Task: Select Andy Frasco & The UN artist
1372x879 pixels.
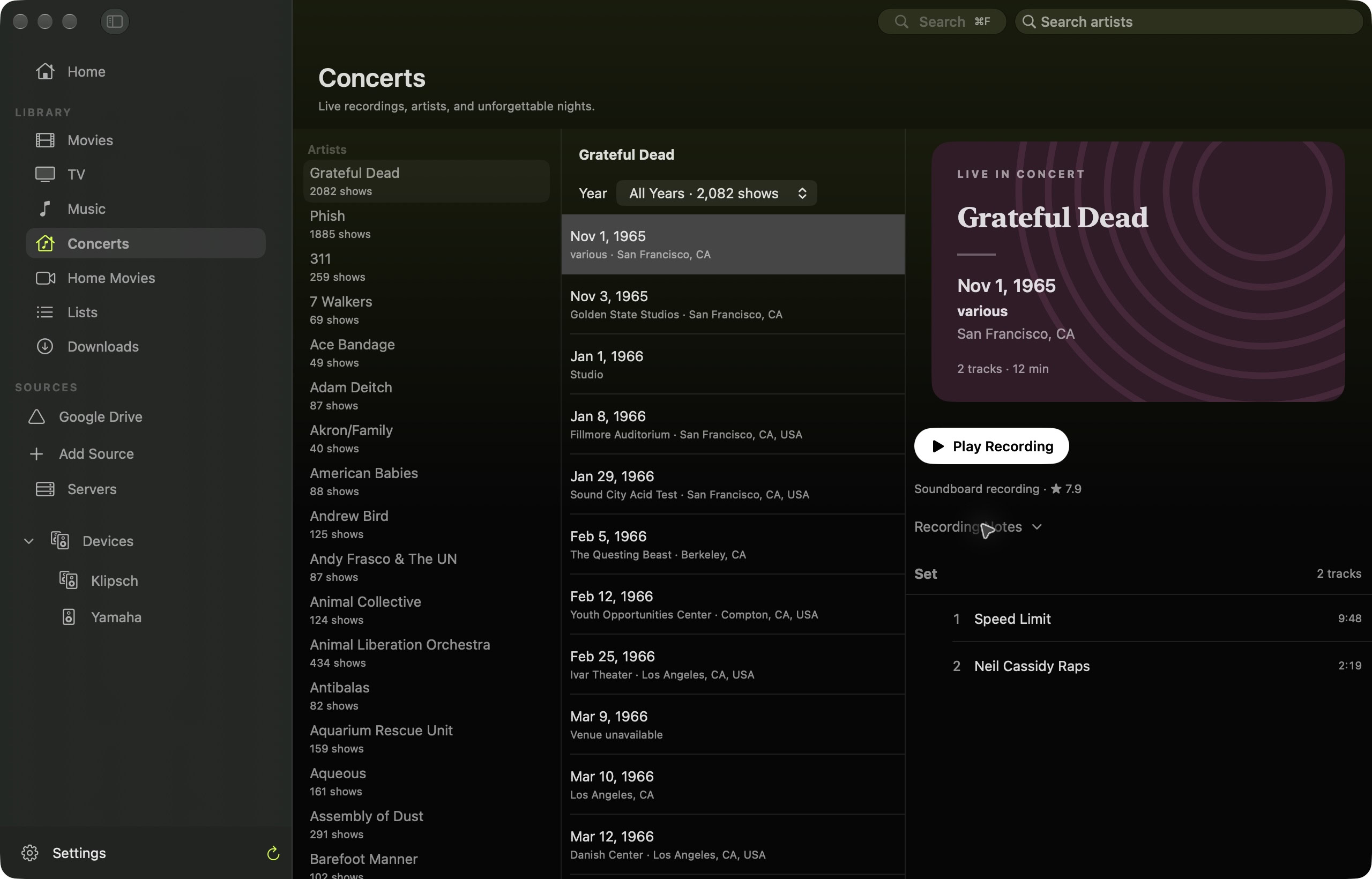Action: click(x=426, y=567)
